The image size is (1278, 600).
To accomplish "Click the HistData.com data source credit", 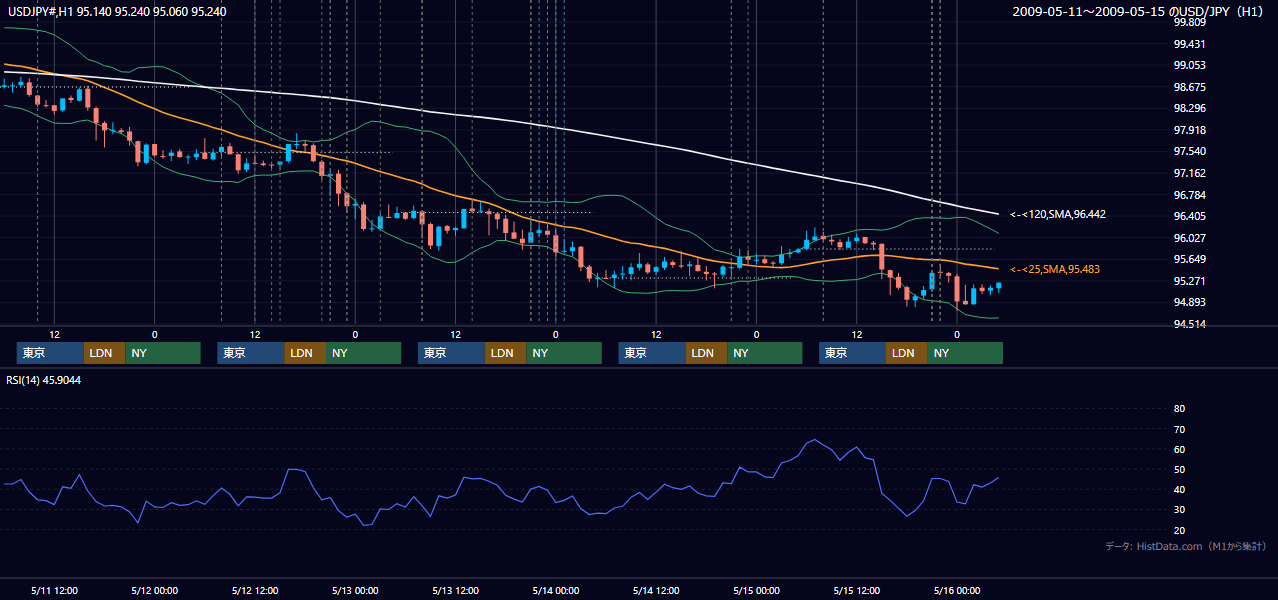I will (x=1187, y=546).
